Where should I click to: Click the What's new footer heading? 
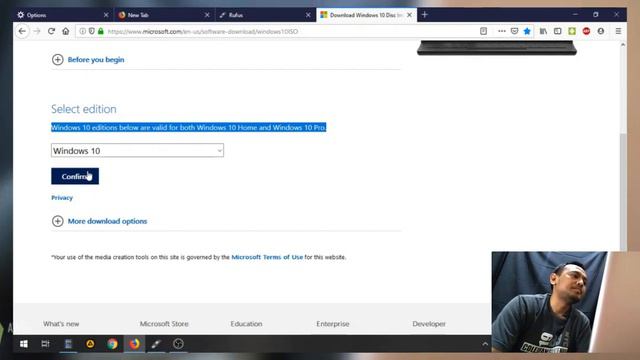61,324
